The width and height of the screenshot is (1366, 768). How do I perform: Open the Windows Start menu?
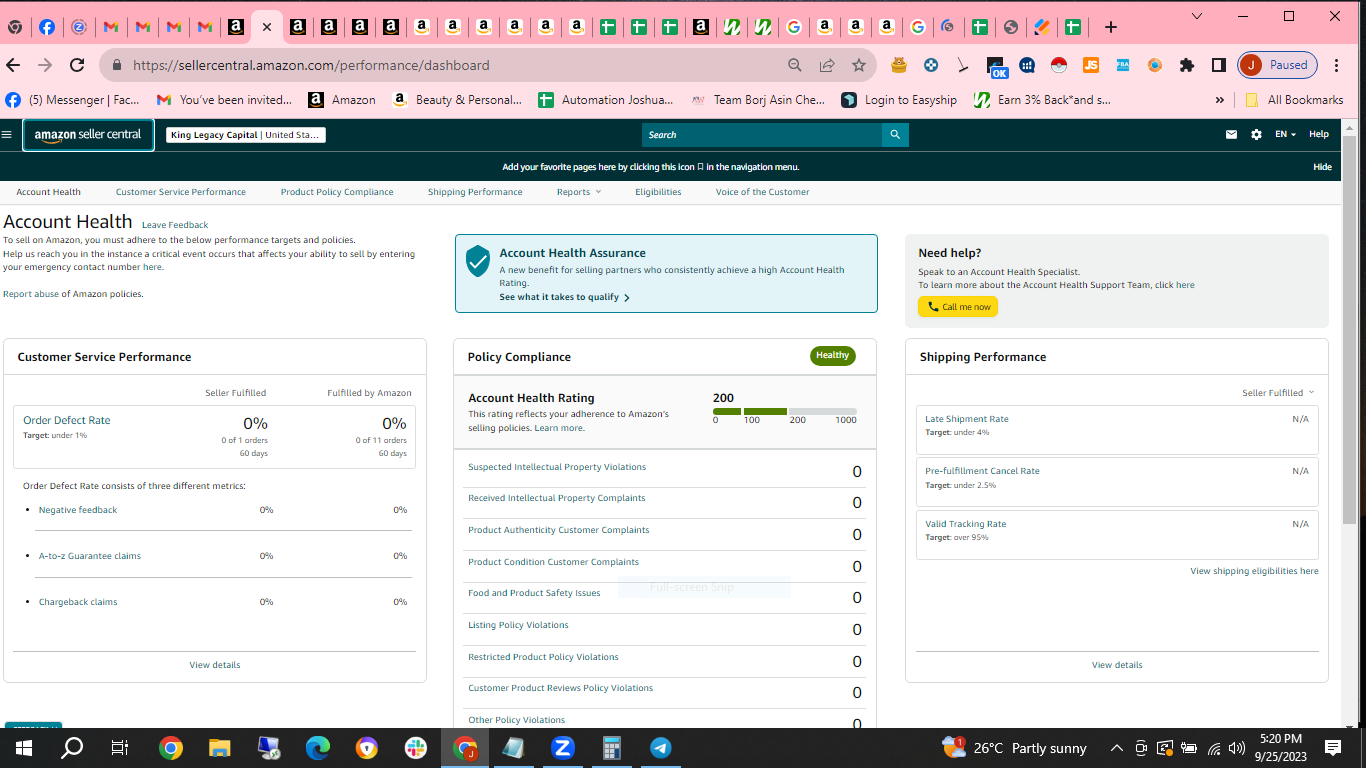(x=23, y=748)
